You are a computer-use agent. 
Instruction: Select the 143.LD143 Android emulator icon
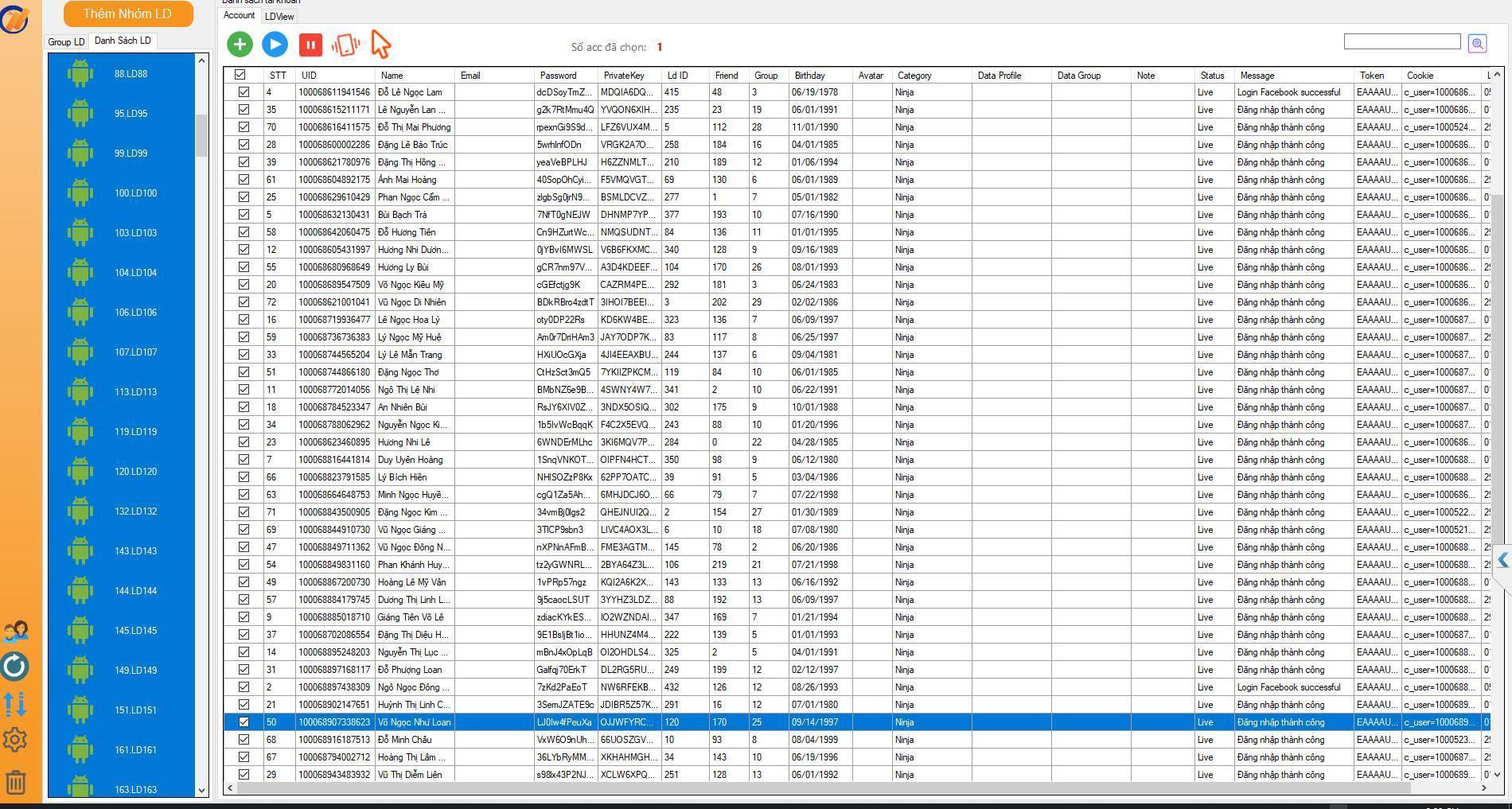click(x=80, y=550)
